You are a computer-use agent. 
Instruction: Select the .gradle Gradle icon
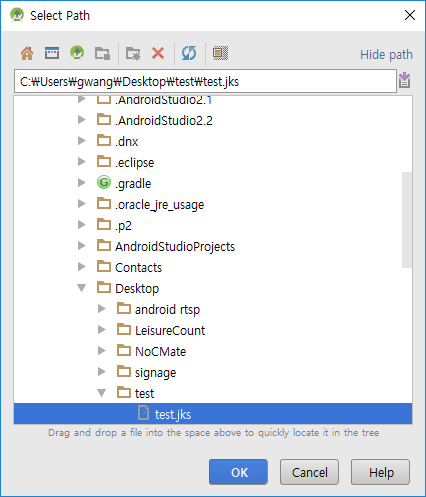coord(104,183)
